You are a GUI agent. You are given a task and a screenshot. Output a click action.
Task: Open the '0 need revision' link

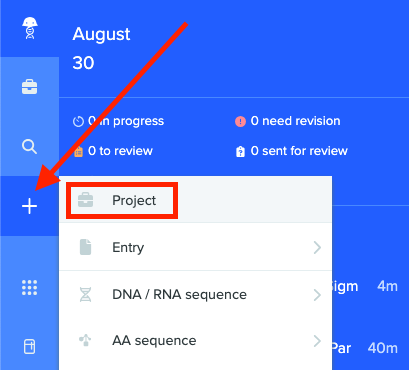tap(288, 121)
